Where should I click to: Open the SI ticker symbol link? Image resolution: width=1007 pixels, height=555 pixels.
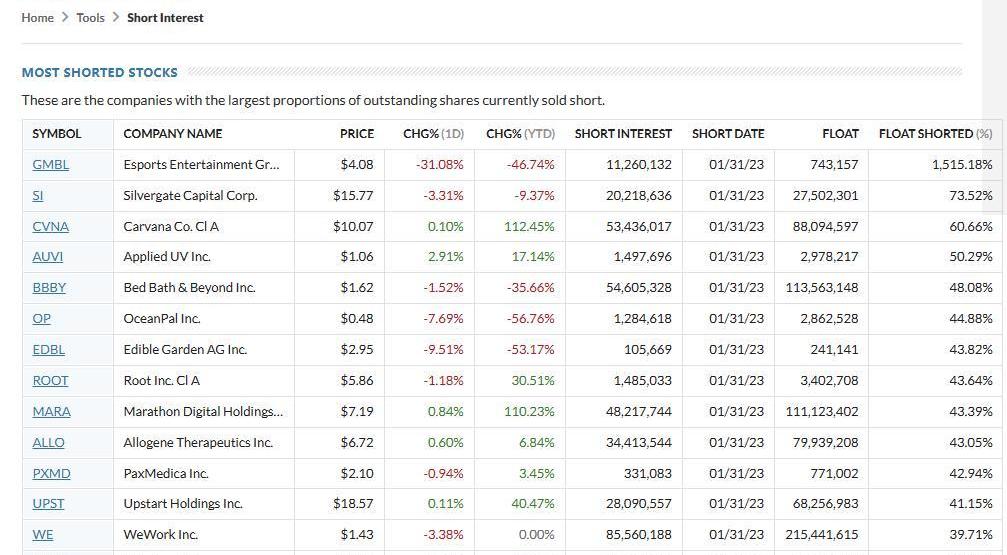coord(38,196)
